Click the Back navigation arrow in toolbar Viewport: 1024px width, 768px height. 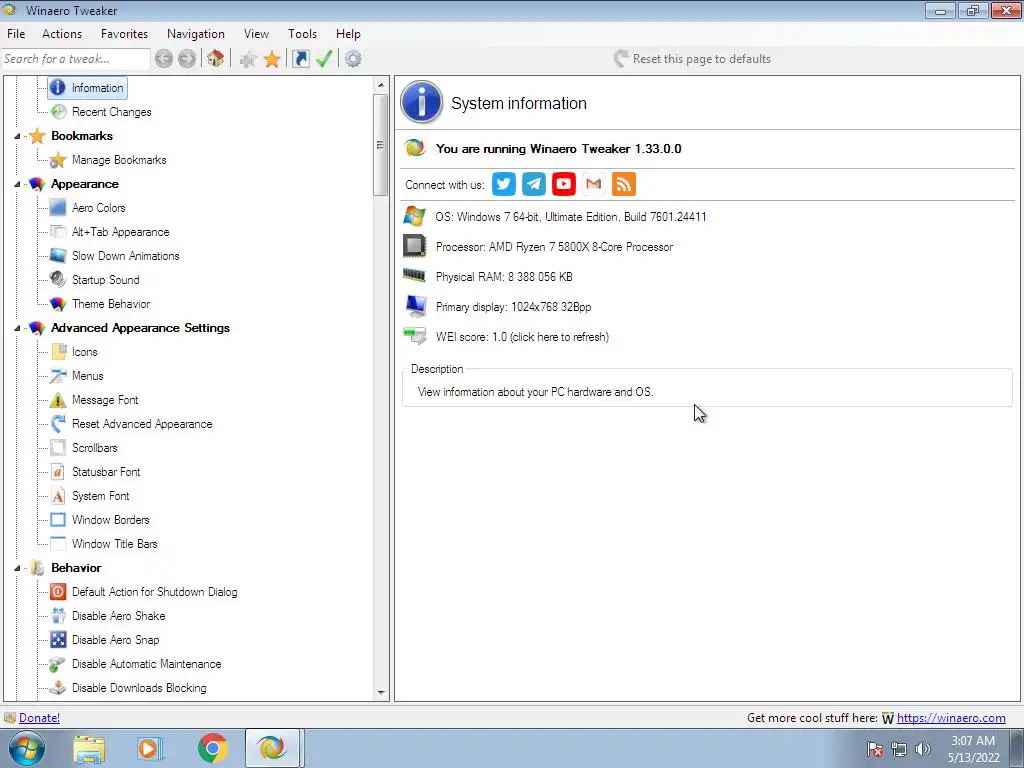pos(164,59)
